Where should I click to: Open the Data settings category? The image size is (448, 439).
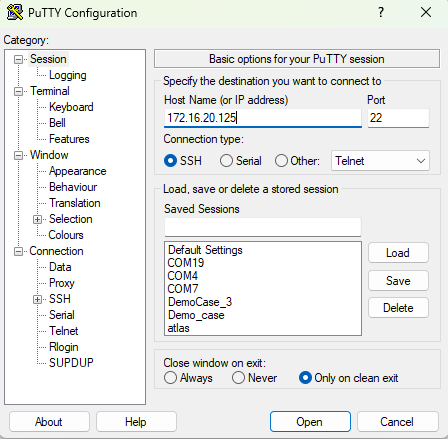click(x=60, y=267)
